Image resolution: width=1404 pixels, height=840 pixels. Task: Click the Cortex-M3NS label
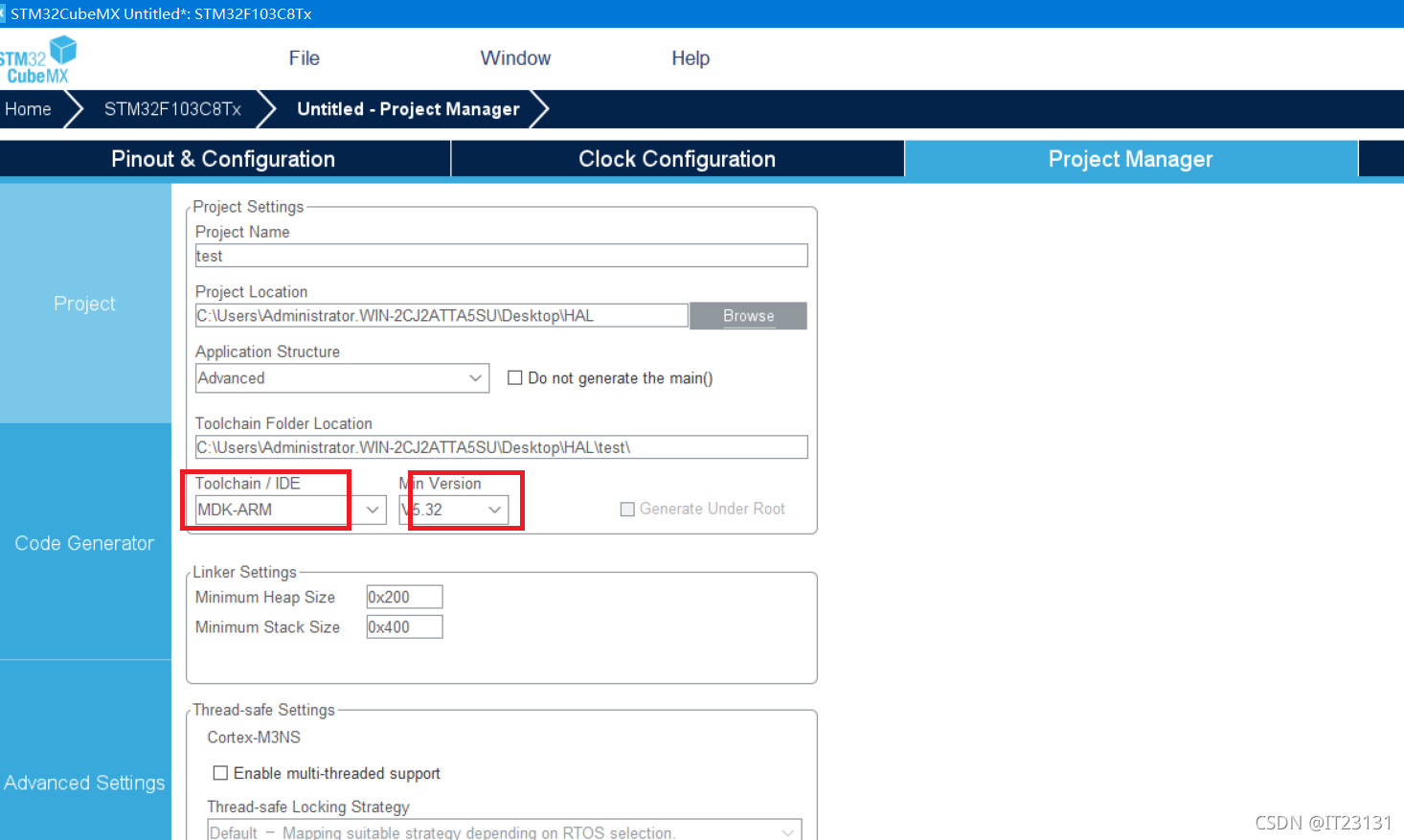coord(254,738)
